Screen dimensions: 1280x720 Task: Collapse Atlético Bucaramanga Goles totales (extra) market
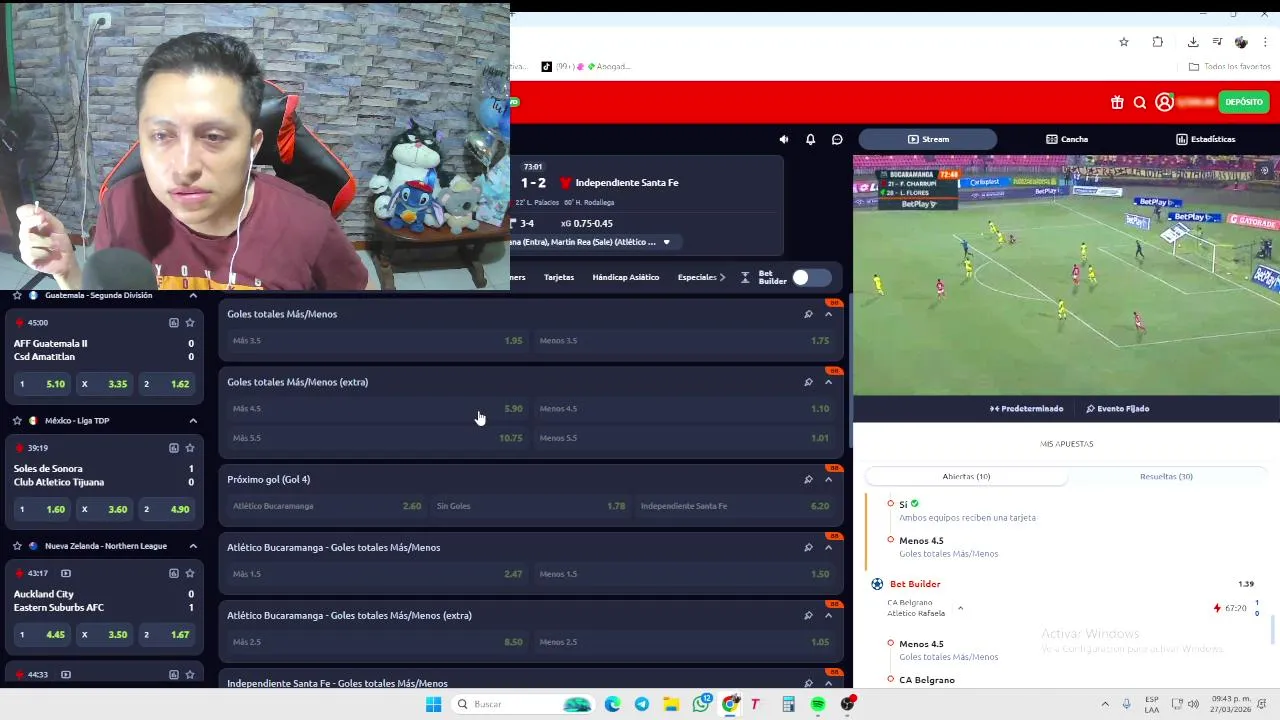(x=828, y=615)
